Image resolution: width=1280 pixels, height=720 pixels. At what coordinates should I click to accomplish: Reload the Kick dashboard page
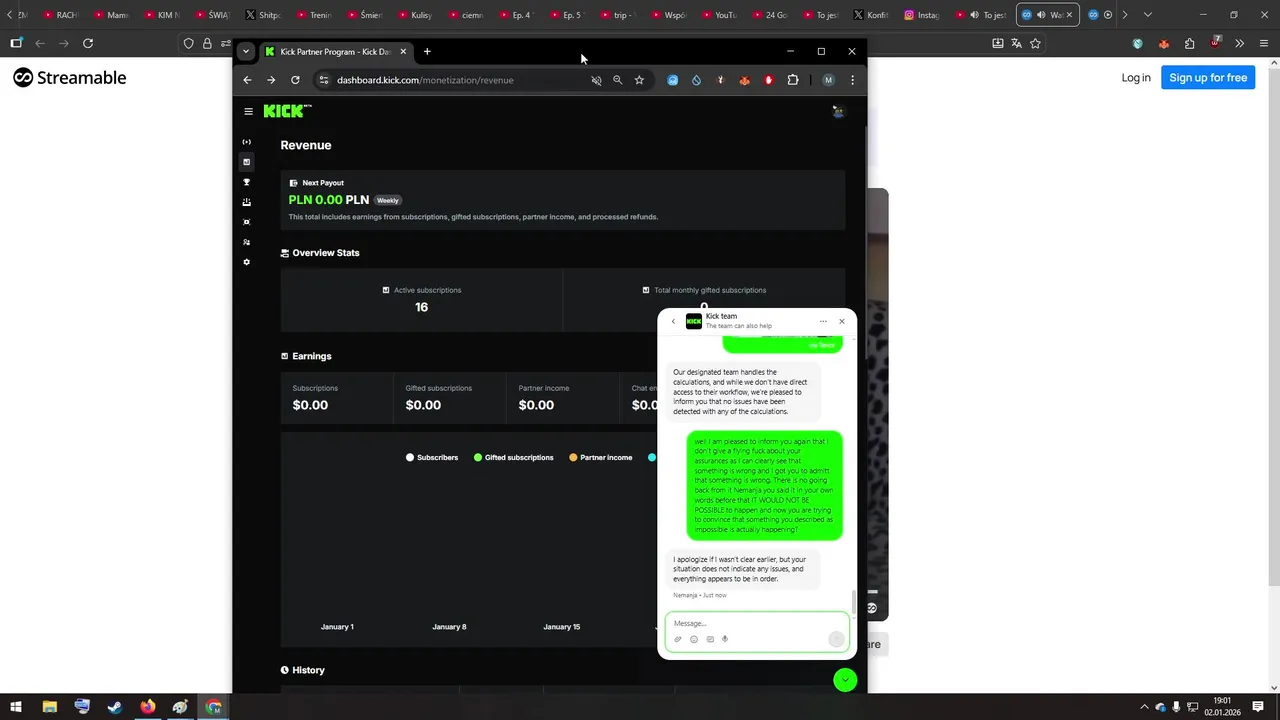[295, 80]
